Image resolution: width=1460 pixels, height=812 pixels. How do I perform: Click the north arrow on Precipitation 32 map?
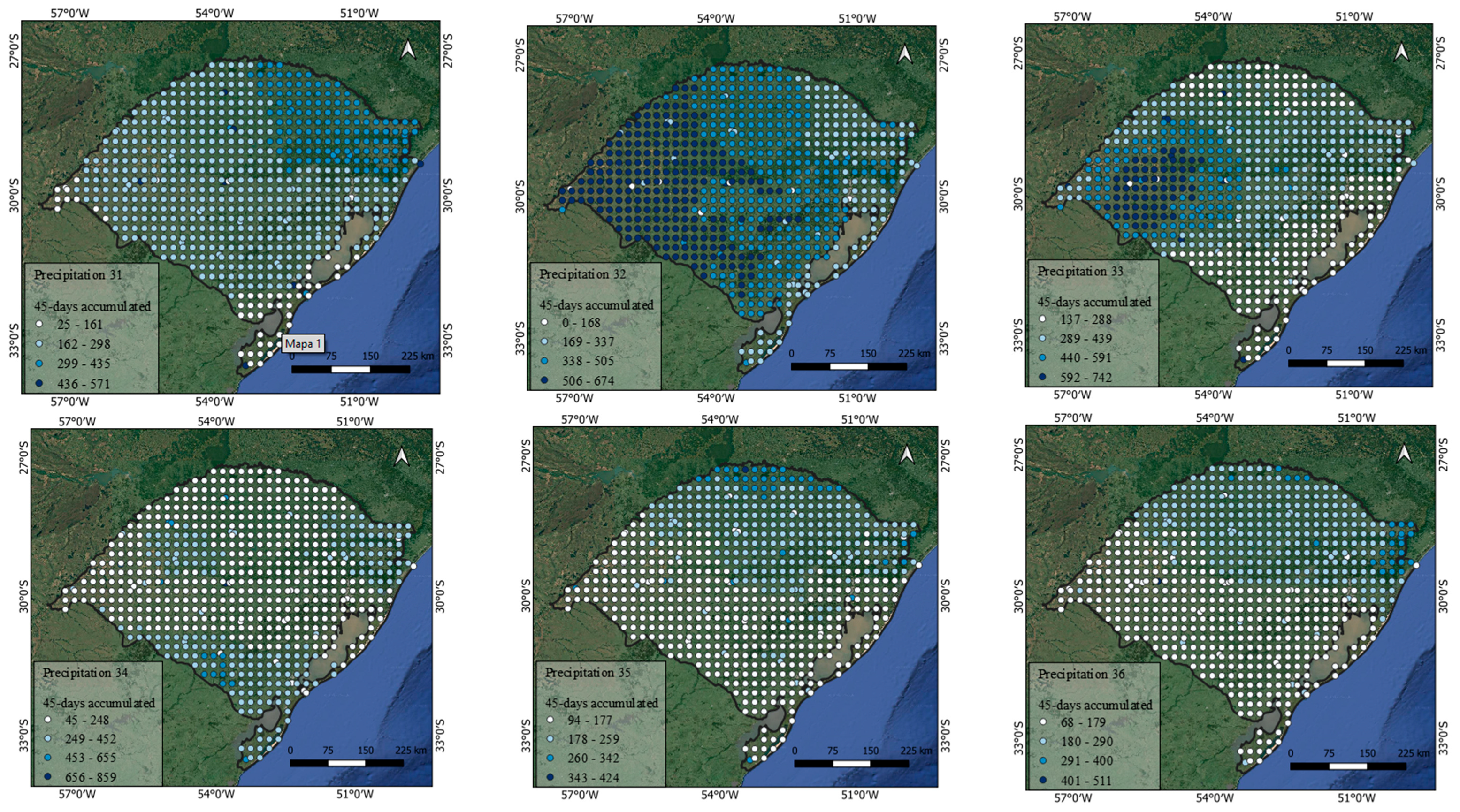904,54
